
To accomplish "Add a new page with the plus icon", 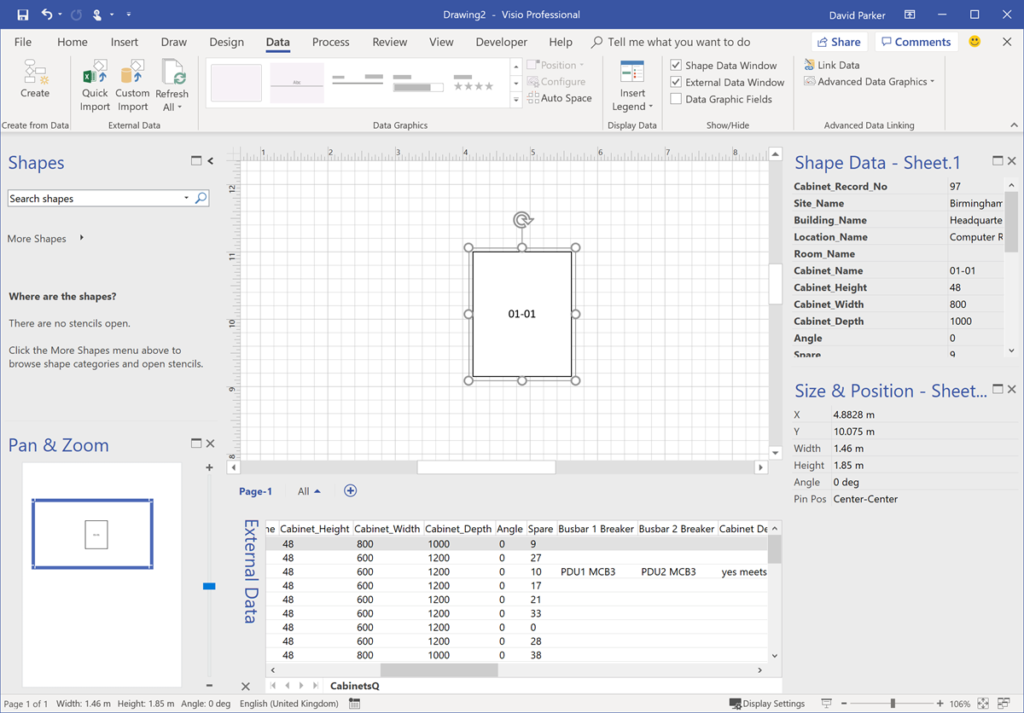I will coord(350,491).
